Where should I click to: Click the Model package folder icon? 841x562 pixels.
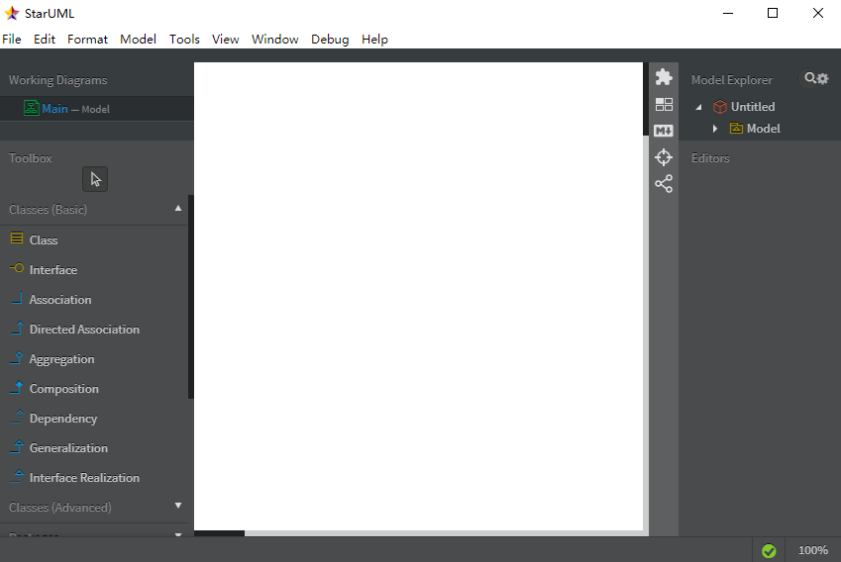736,128
